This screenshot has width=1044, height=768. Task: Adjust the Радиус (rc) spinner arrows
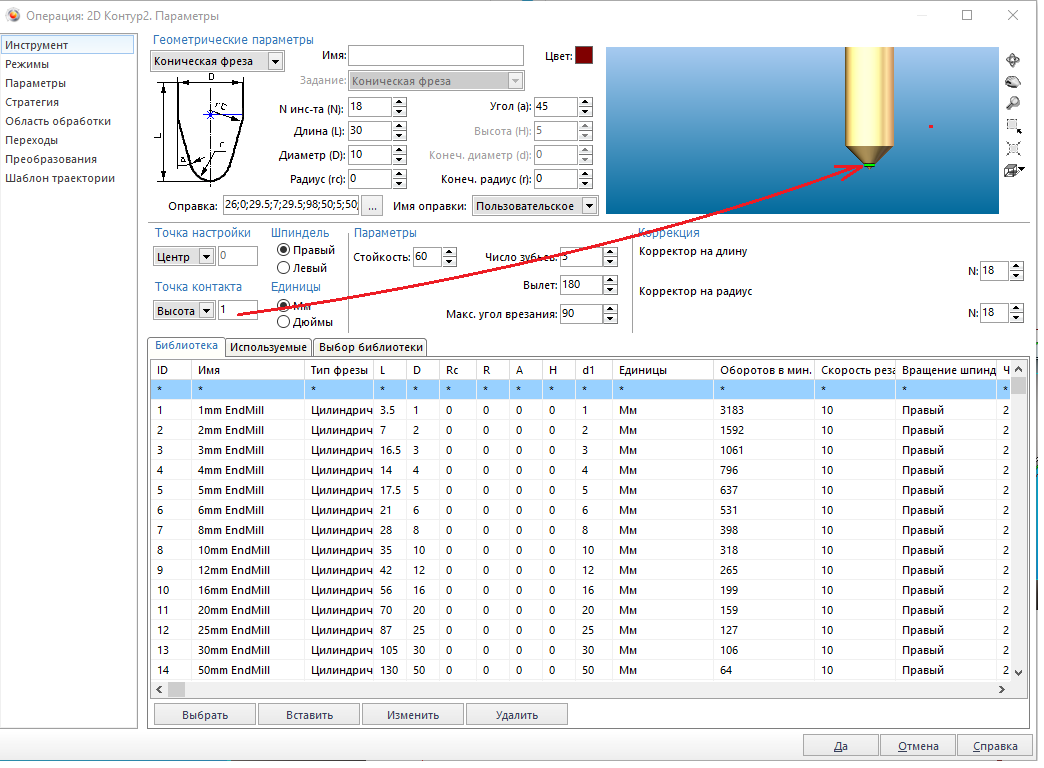point(399,179)
